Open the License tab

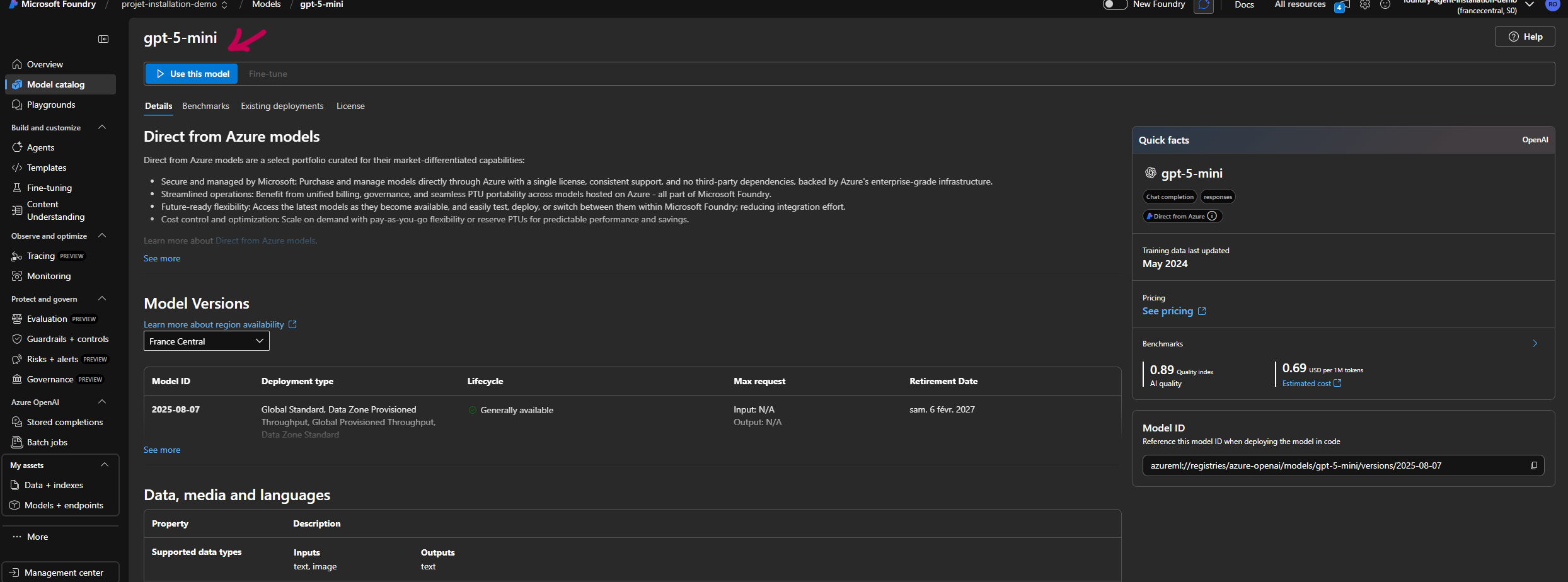tap(350, 106)
